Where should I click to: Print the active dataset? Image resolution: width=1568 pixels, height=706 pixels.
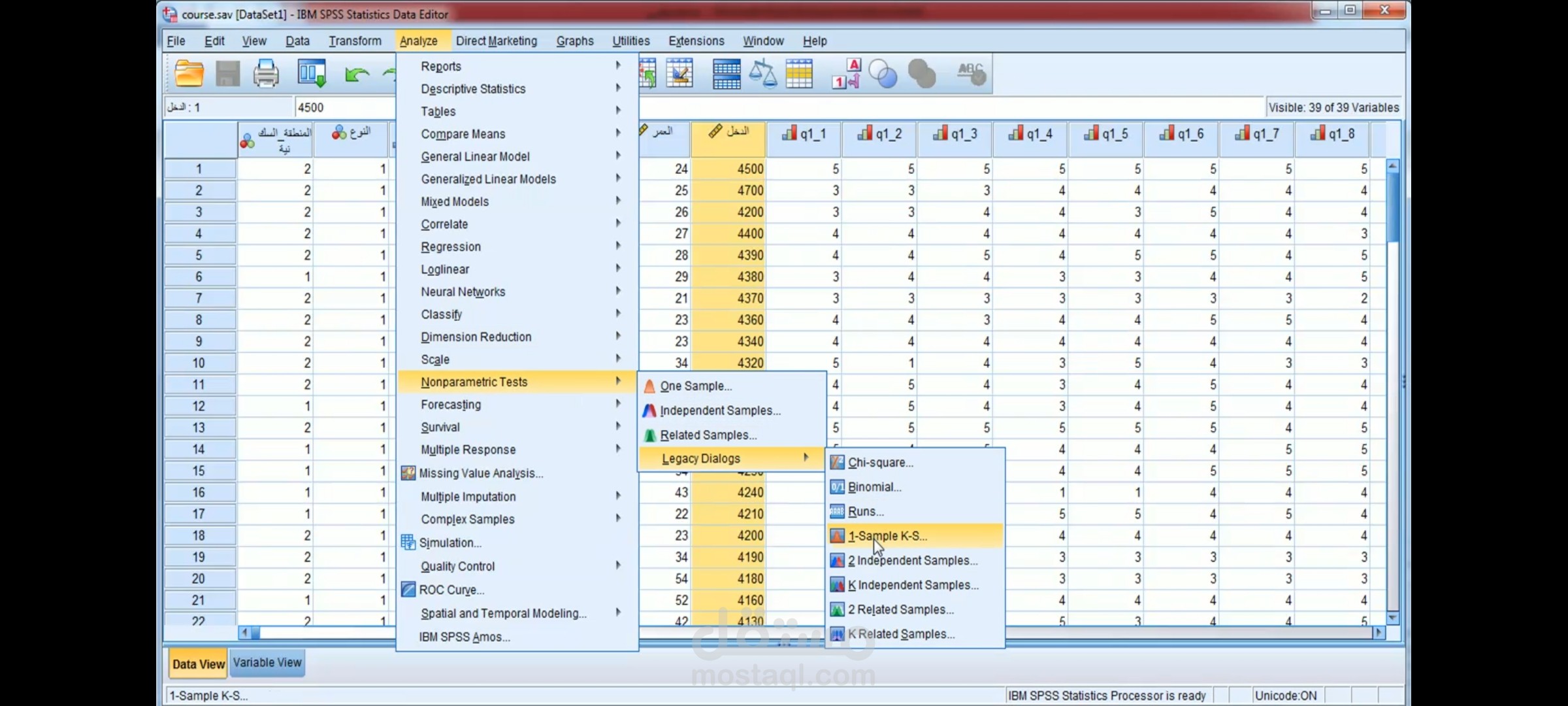266,73
